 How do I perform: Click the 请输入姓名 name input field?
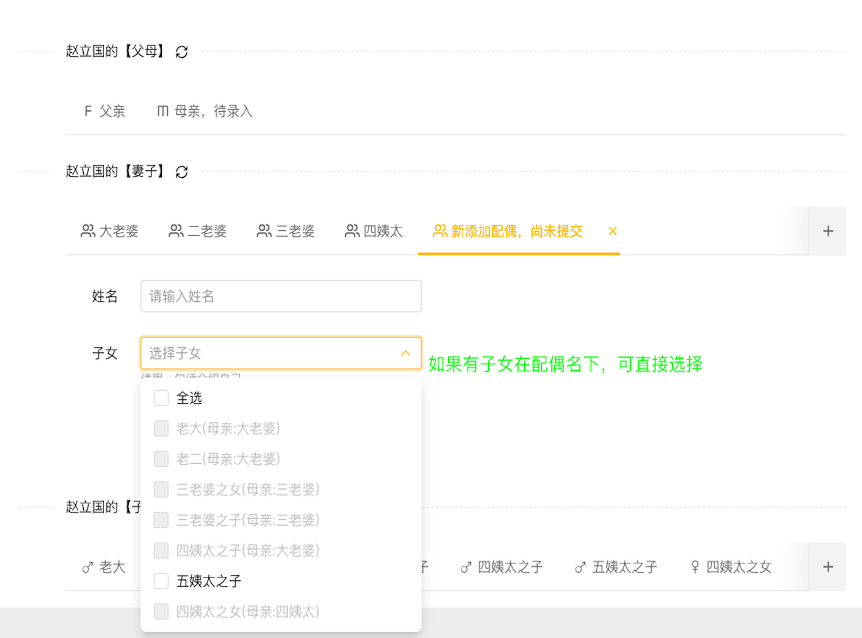tap(281, 296)
